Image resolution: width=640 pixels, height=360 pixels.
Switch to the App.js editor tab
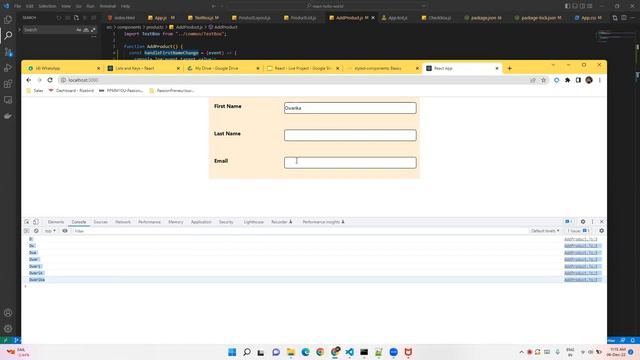point(162,18)
